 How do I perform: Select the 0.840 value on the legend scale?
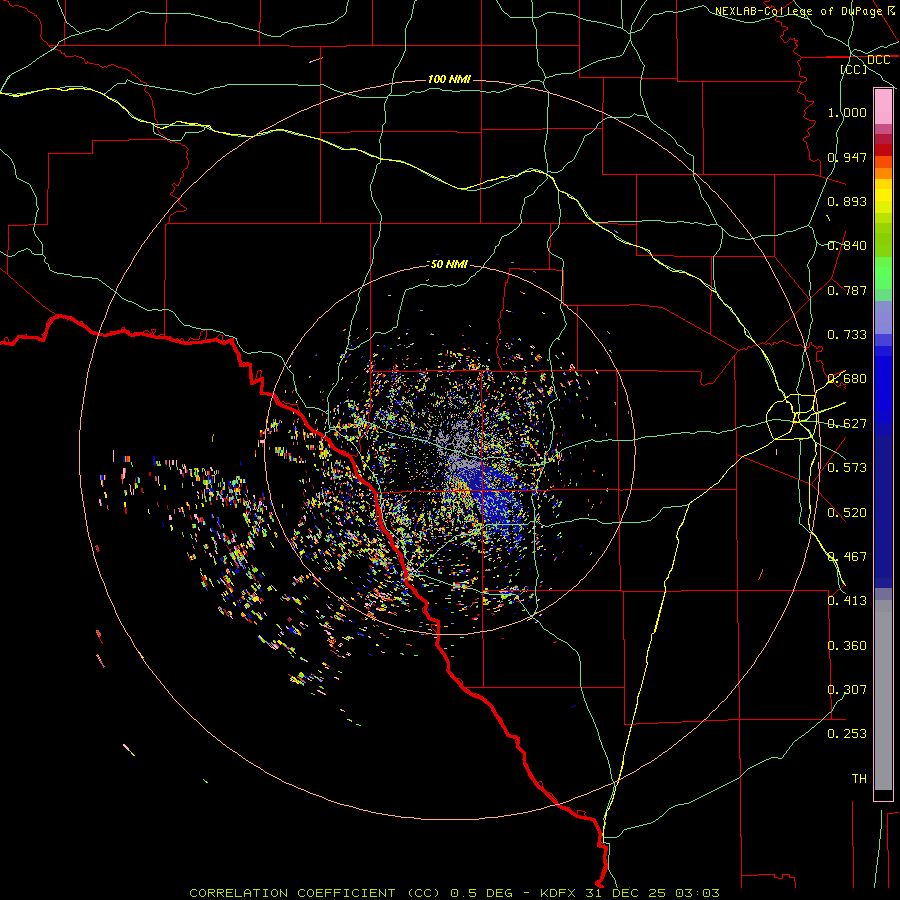(x=847, y=246)
